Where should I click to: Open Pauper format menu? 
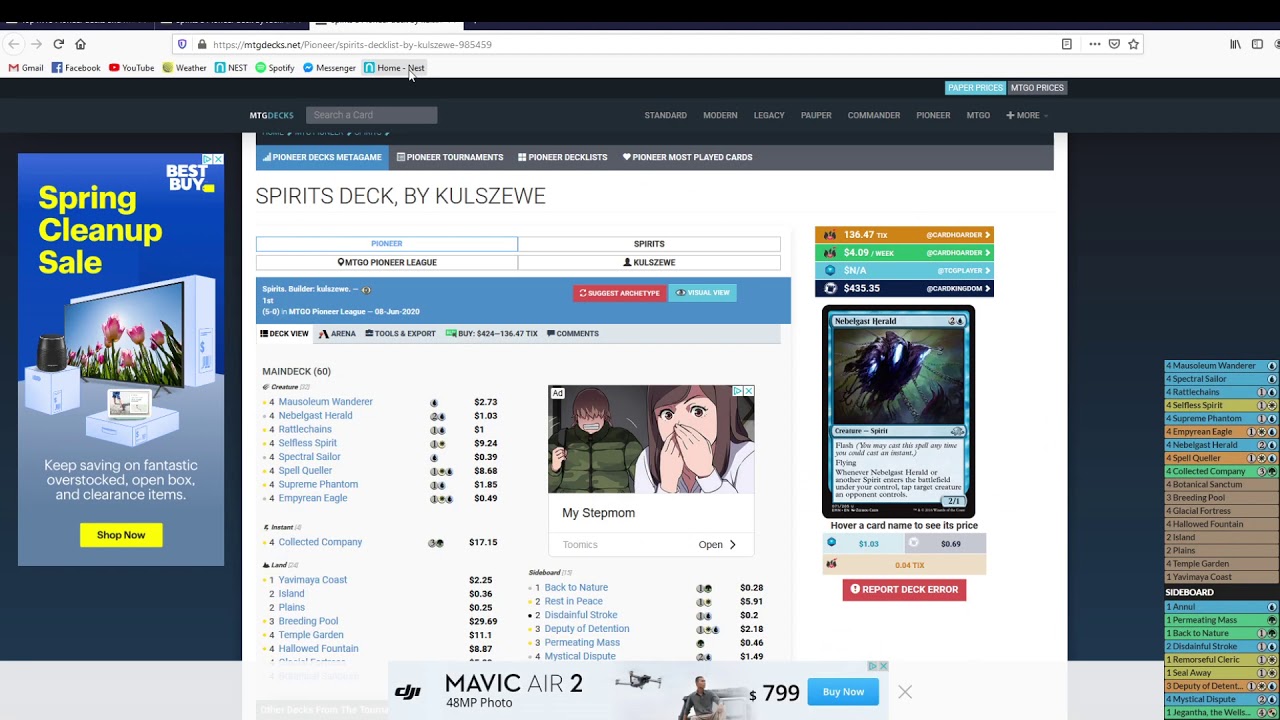click(x=816, y=115)
